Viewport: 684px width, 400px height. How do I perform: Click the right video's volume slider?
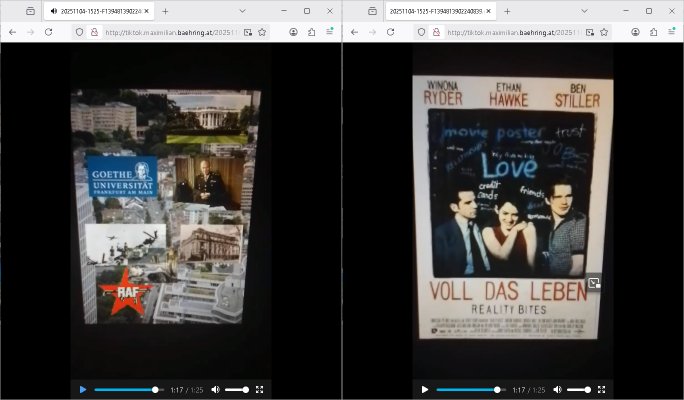[x=578, y=389]
